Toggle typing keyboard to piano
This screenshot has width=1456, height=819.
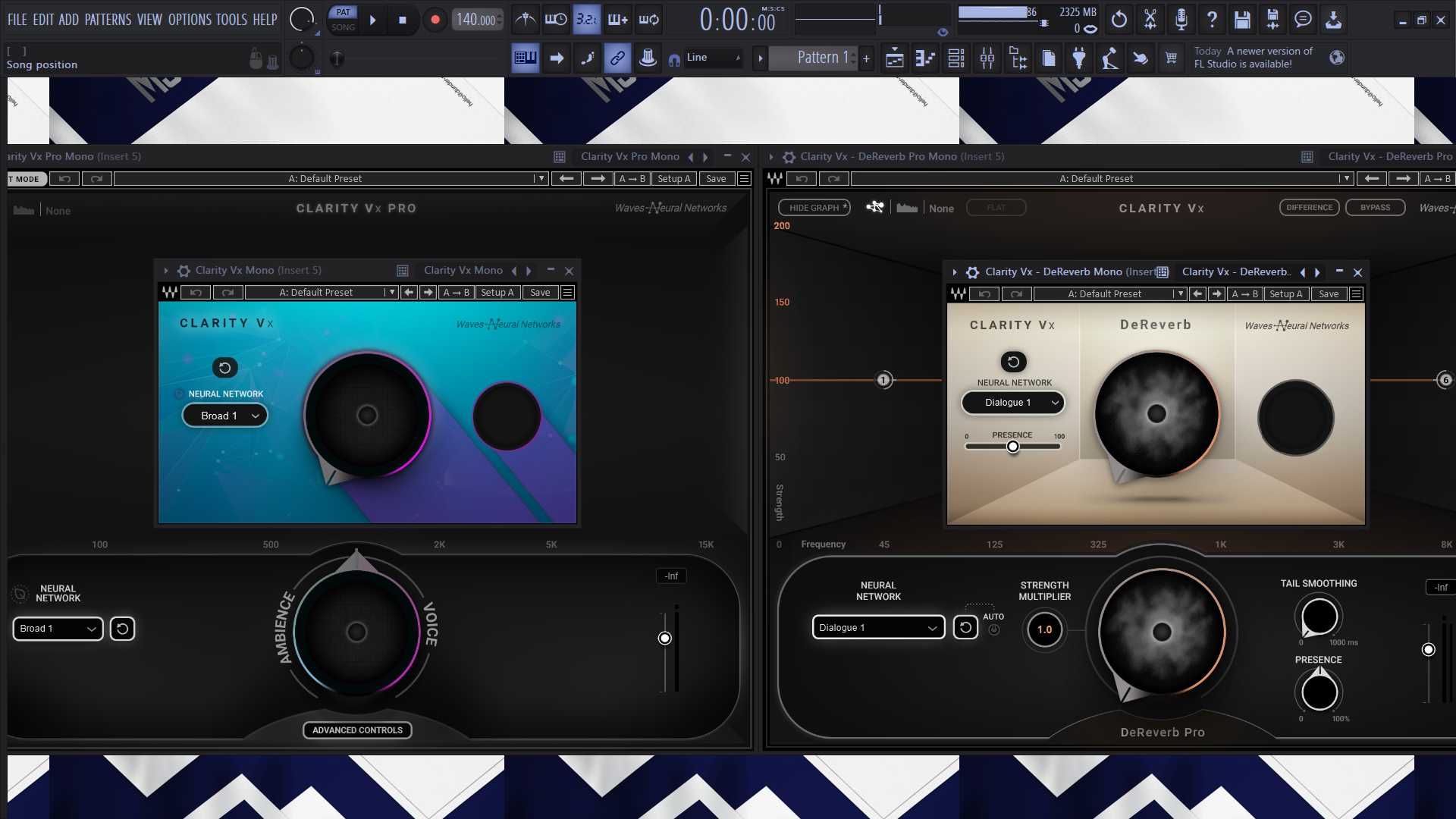pyautogui.click(x=525, y=58)
